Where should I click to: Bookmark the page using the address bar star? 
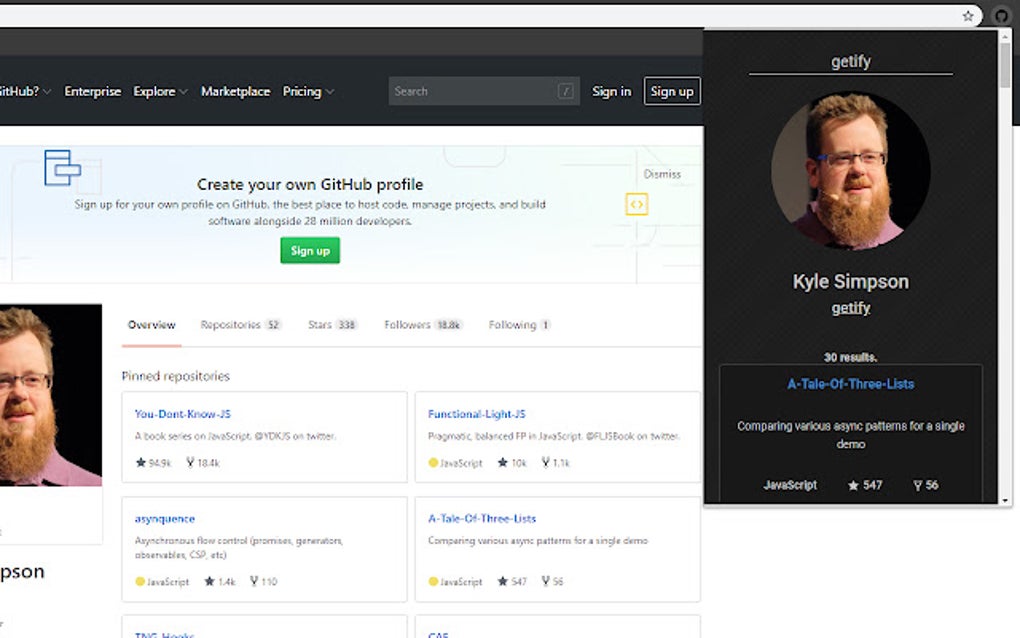967,16
